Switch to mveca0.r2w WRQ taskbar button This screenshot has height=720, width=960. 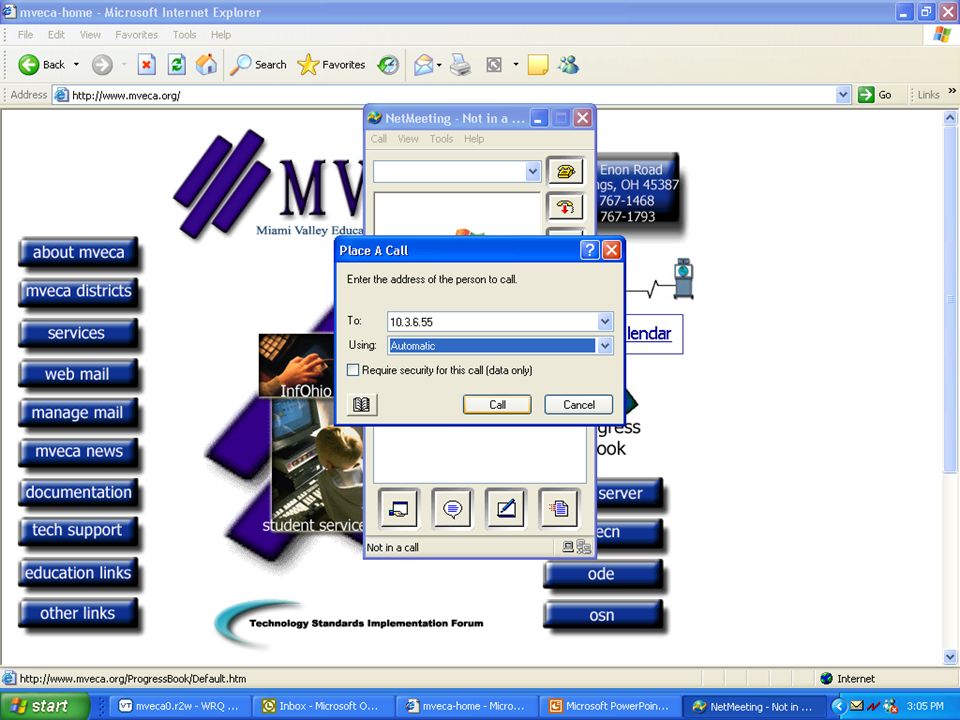click(181, 706)
